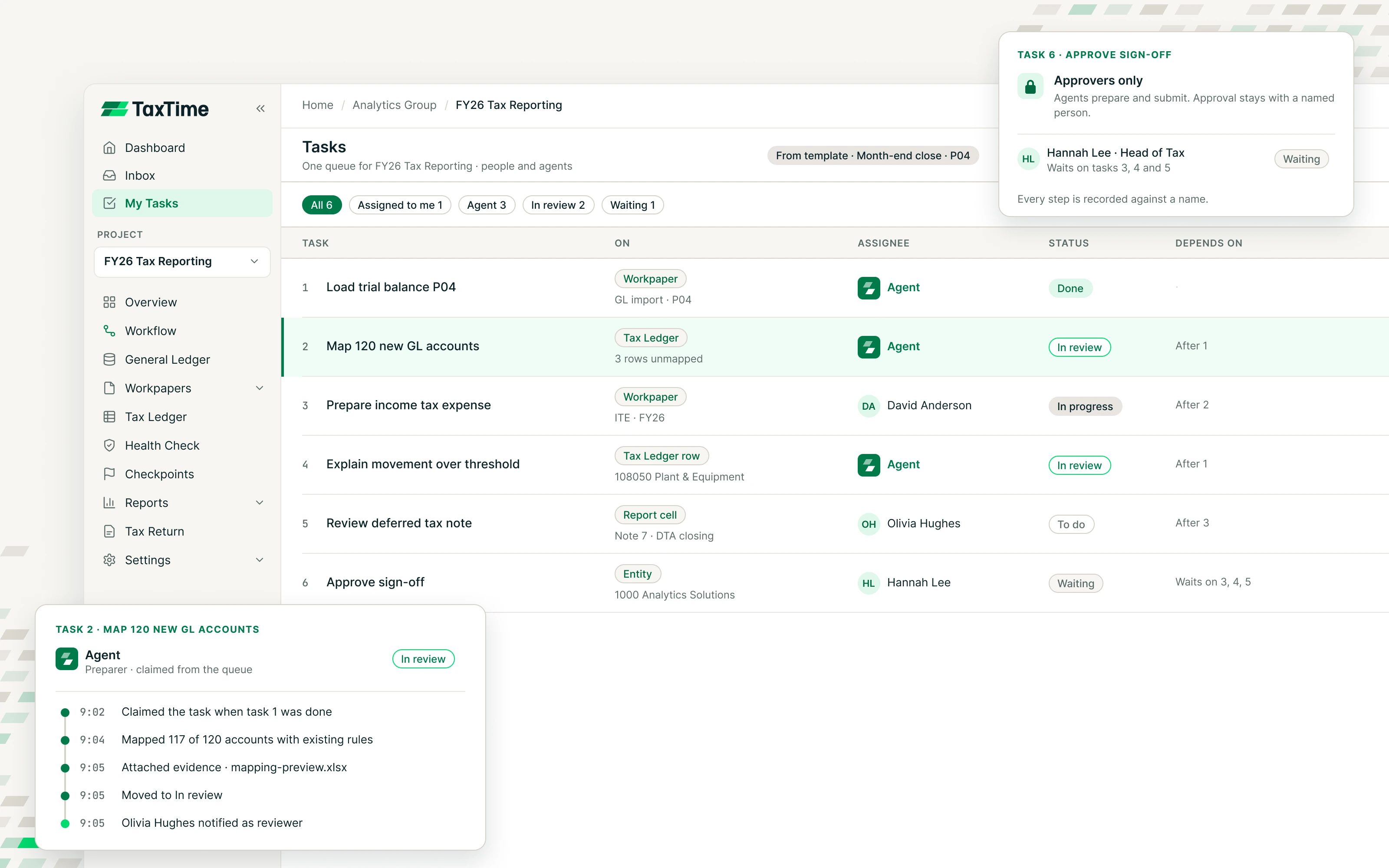Open the FY26 Tax Reporting project dropdown
This screenshot has width=1389, height=868.
click(182, 262)
